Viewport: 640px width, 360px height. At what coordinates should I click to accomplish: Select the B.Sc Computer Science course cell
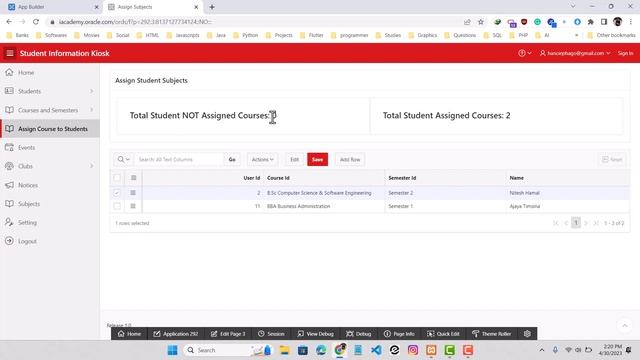click(324, 193)
